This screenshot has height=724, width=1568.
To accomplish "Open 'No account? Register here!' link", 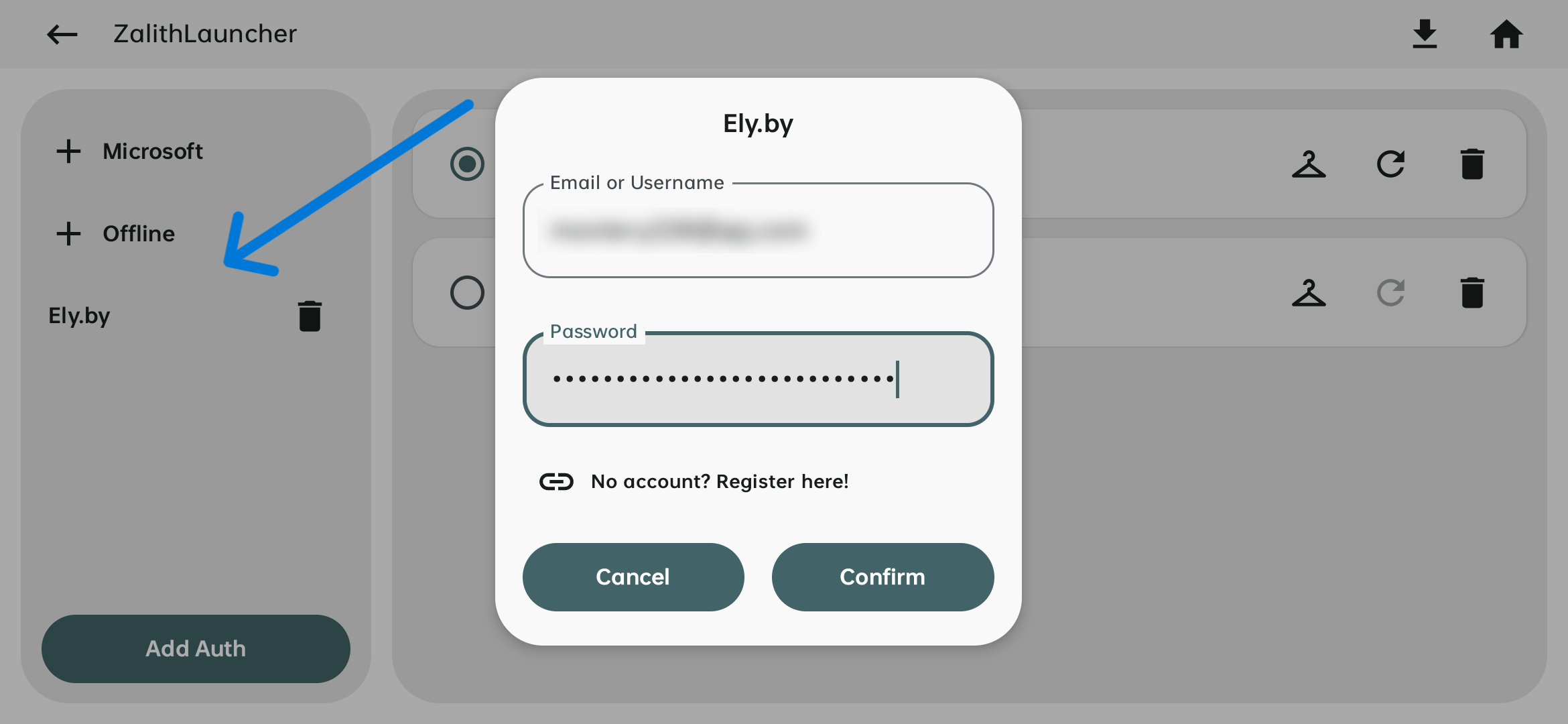I will click(x=720, y=481).
